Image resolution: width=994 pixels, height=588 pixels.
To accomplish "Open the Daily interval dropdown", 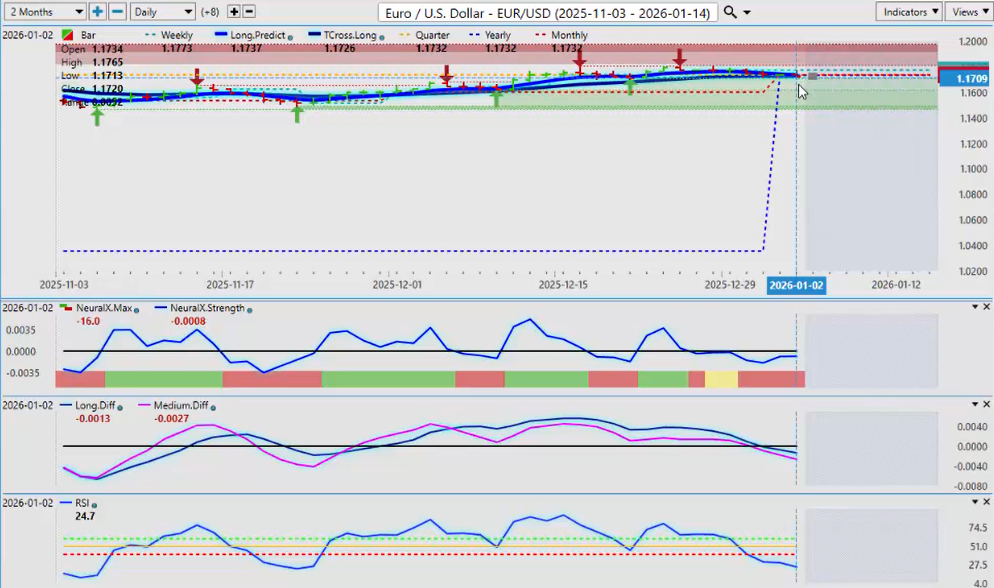I will (x=162, y=12).
